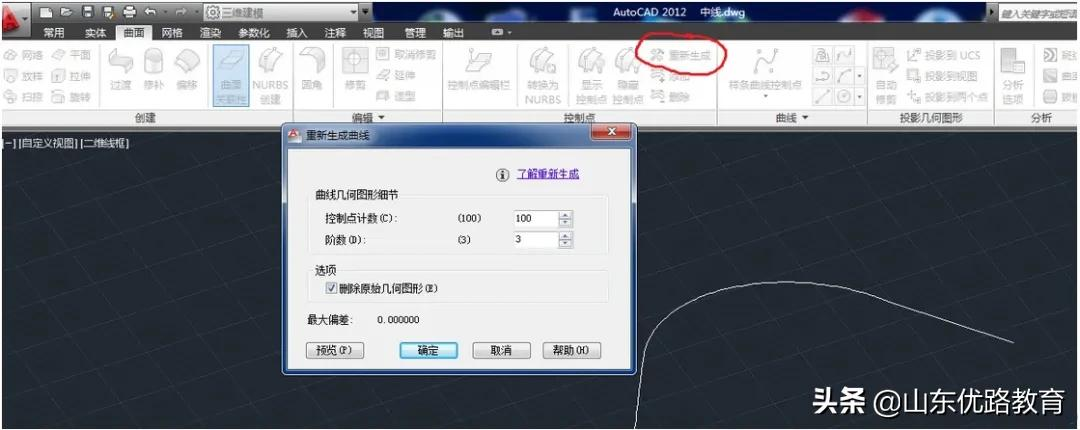Toggle the 自动修剪 button
This screenshot has width=1080, height=430.
886,75
